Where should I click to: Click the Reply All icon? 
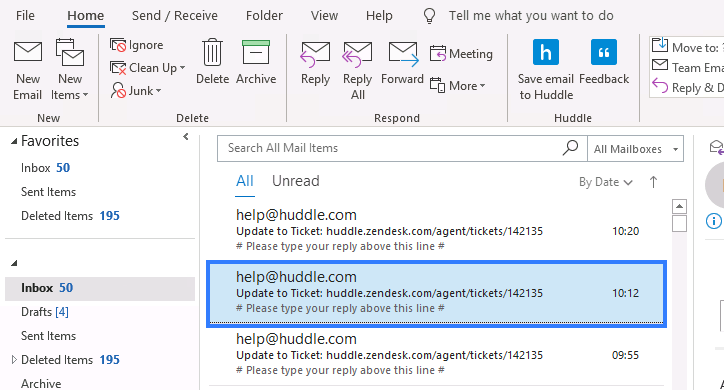(357, 70)
